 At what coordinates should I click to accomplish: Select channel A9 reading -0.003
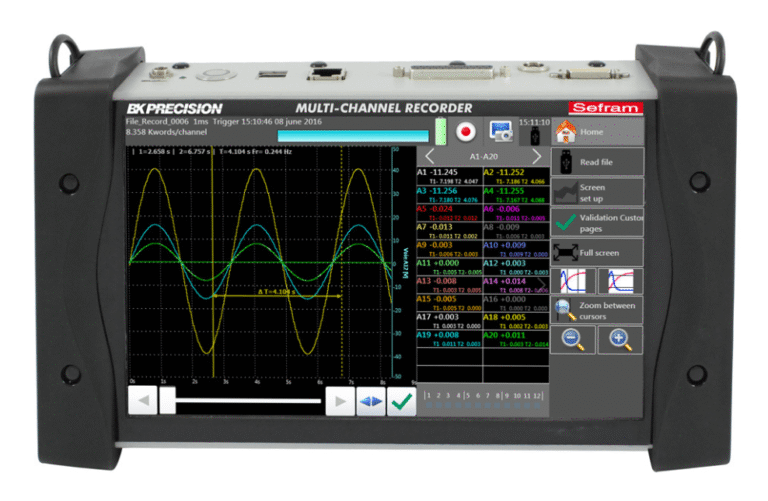tap(449, 249)
